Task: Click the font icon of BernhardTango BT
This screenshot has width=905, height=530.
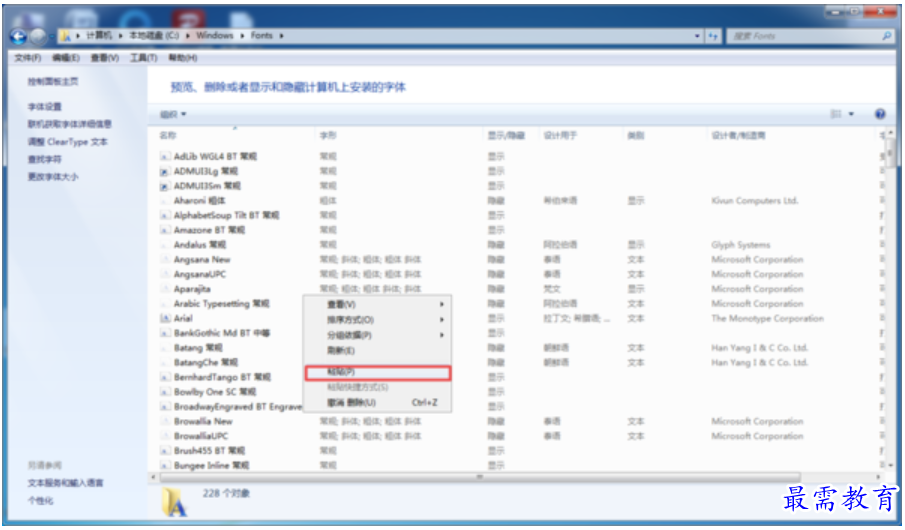Action: 164,378
